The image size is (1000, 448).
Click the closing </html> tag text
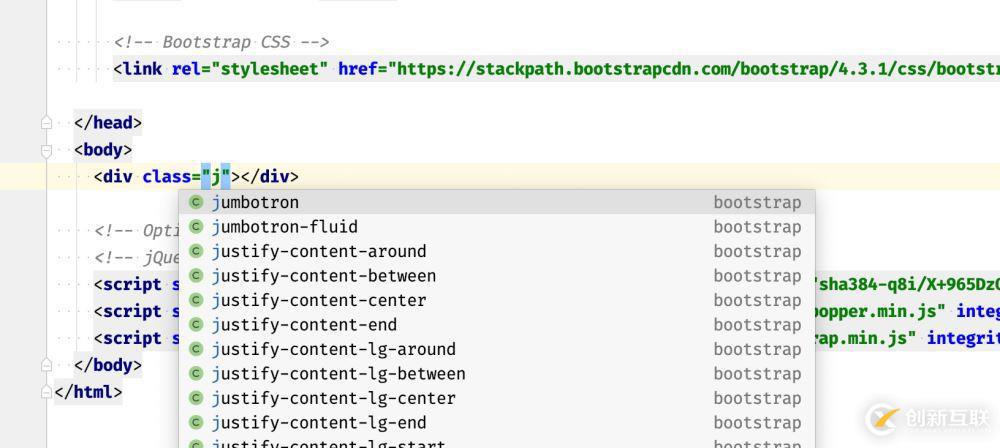[x=88, y=391]
